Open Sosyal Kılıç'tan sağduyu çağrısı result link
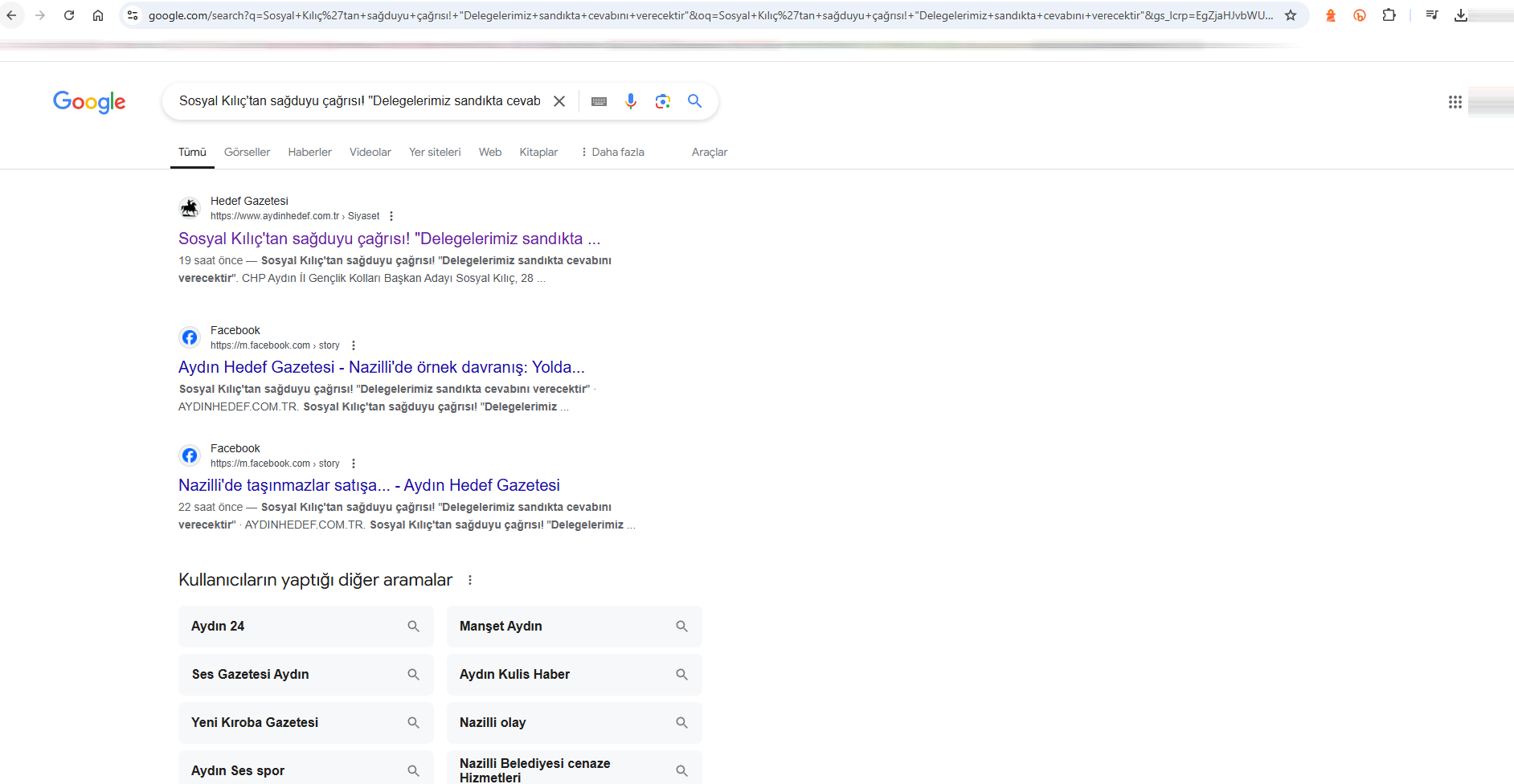Screen dimensions: 1514x784 [389, 239]
